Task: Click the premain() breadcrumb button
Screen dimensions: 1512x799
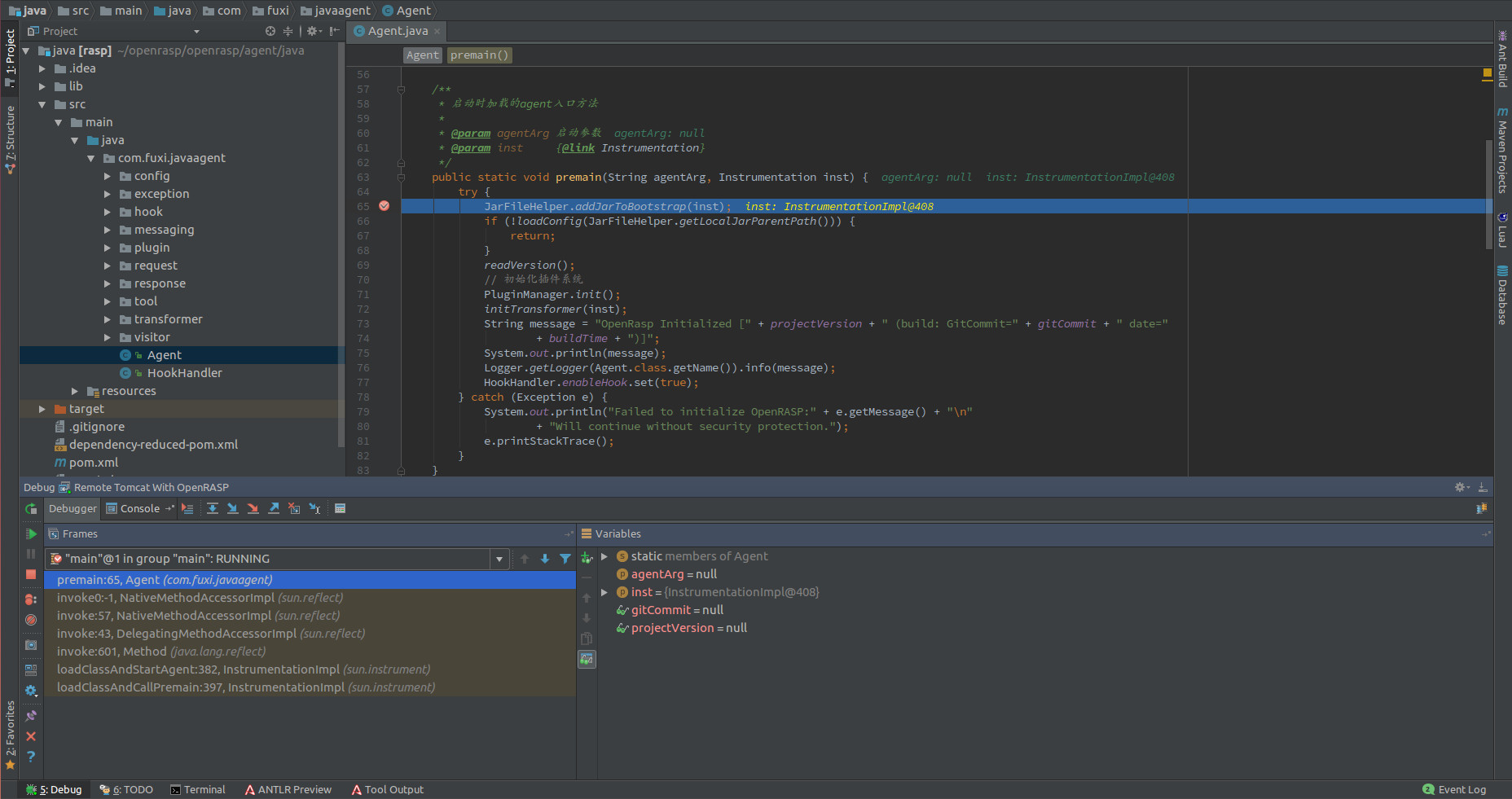Action: (479, 55)
